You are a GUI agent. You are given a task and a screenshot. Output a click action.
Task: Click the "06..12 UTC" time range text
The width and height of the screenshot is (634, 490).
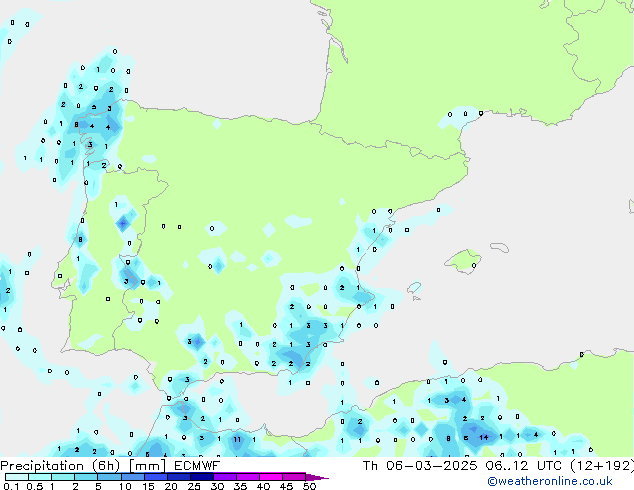524,466
